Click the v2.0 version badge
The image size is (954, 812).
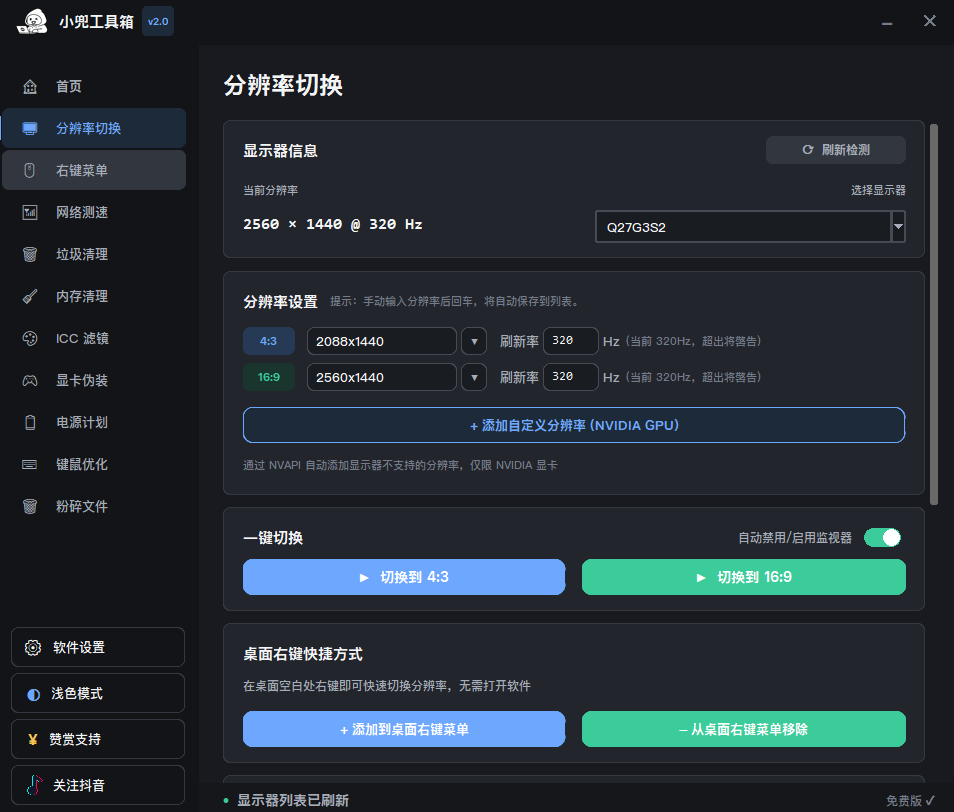(x=158, y=22)
